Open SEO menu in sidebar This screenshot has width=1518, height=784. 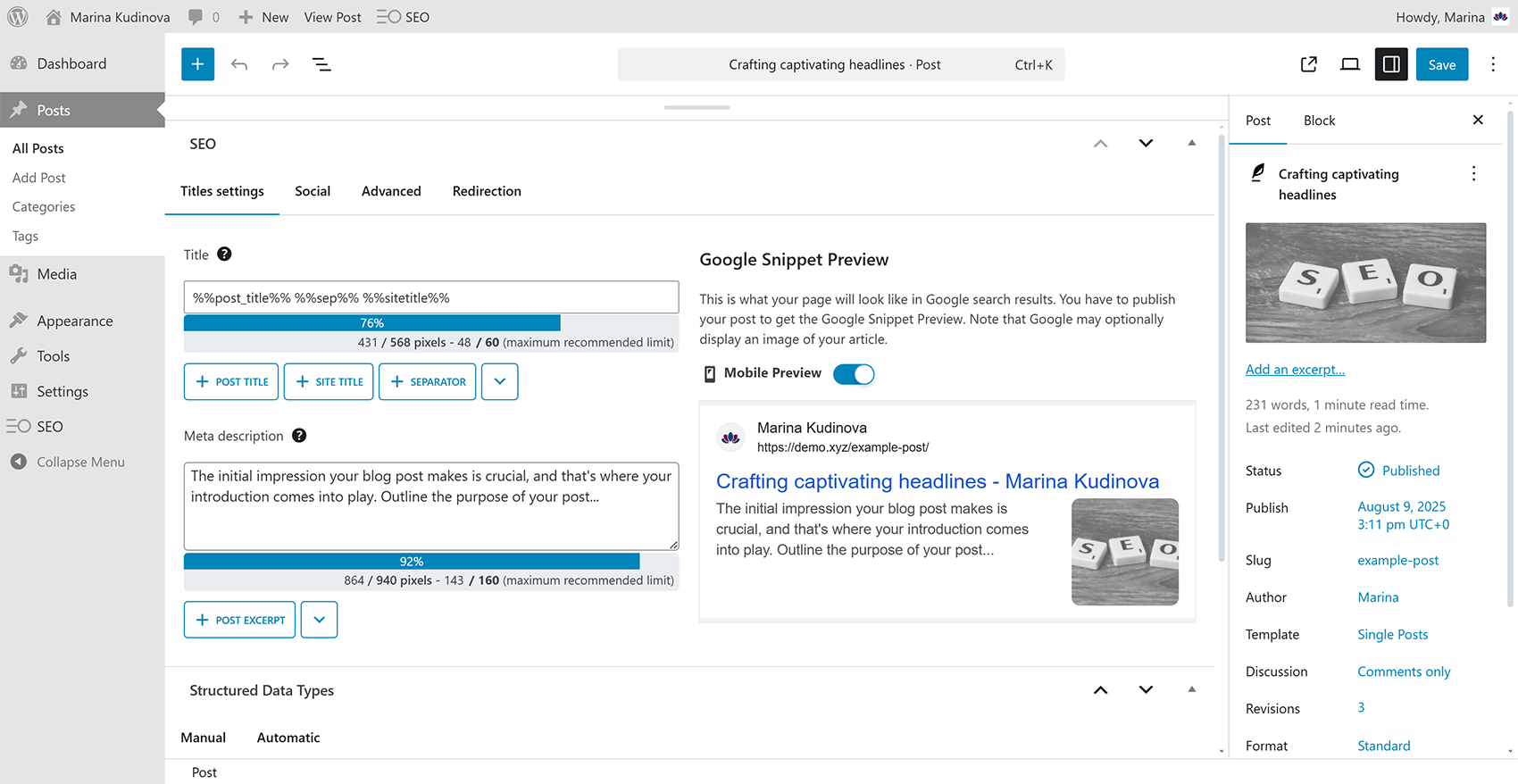click(x=82, y=427)
